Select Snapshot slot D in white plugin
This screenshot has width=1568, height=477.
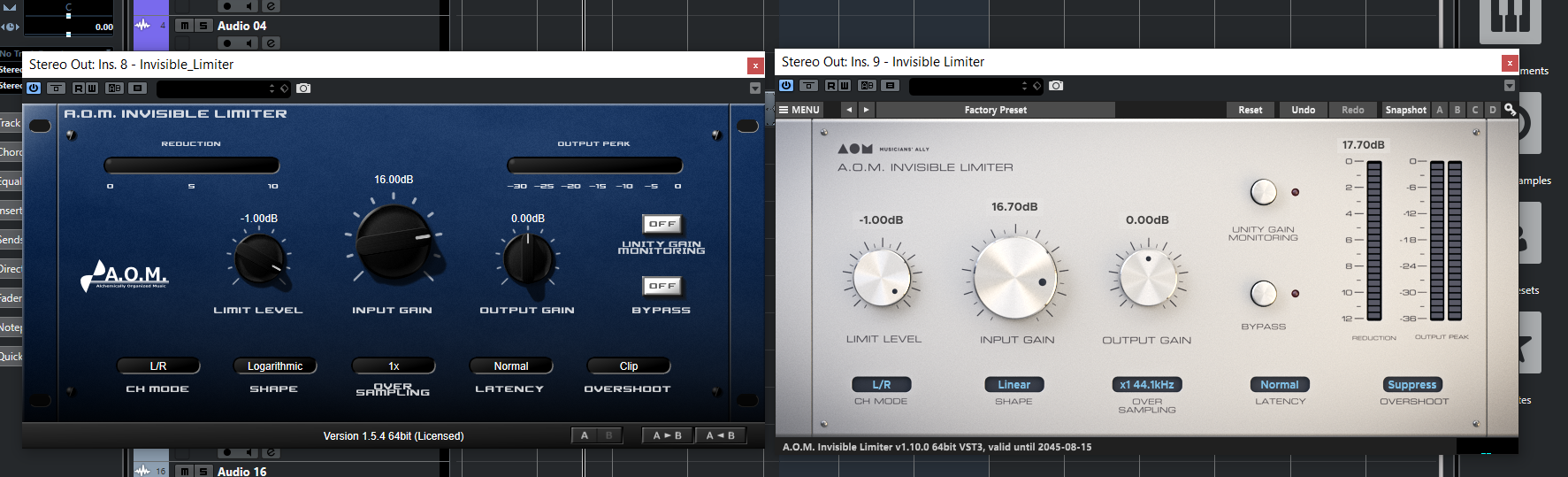pyautogui.click(x=1493, y=110)
